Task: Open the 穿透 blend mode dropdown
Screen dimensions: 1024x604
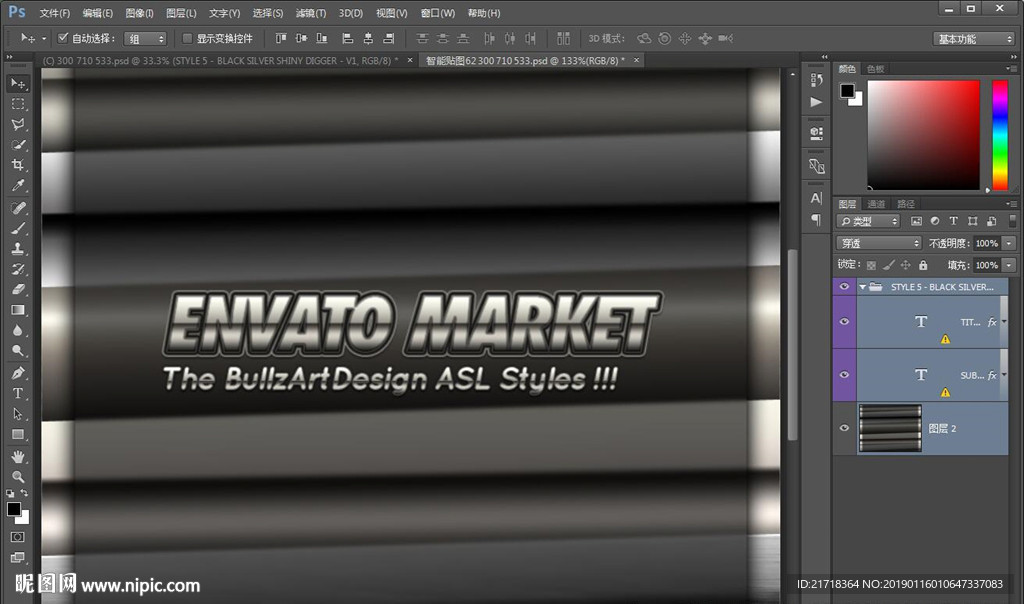Action: point(879,243)
